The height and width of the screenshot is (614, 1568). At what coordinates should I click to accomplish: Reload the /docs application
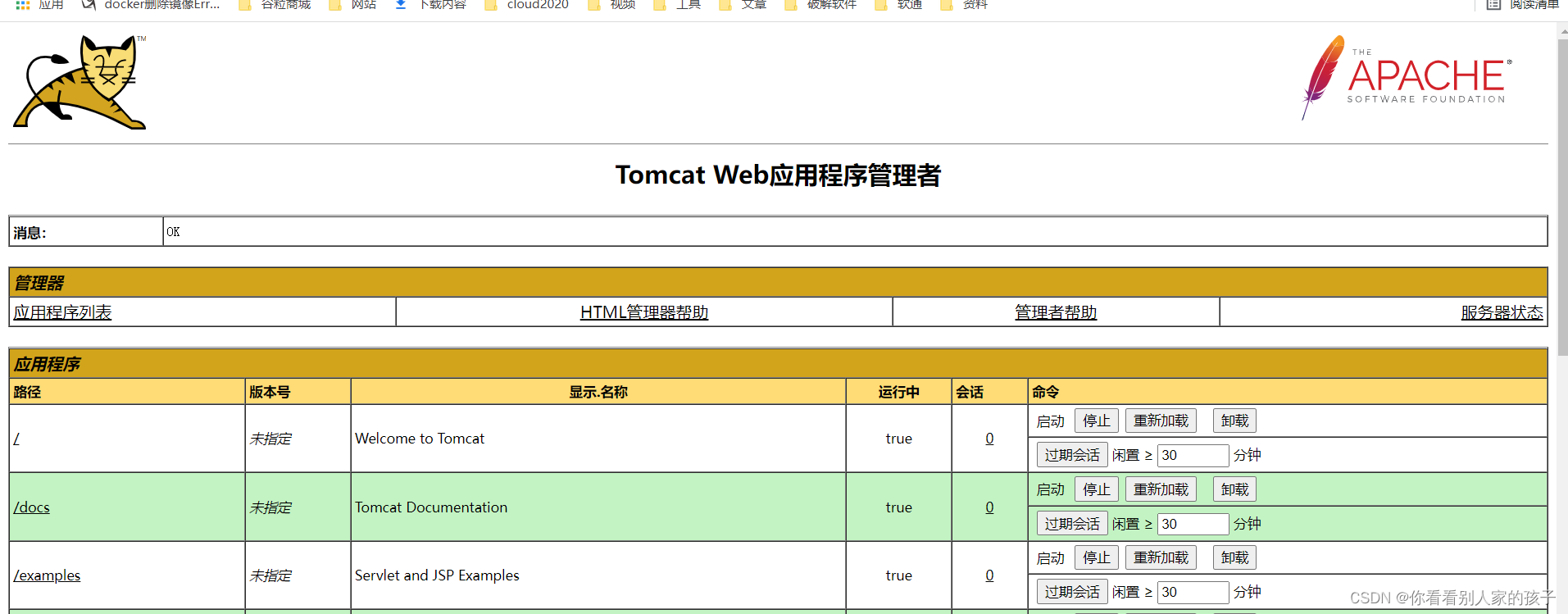pos(1161,489)
